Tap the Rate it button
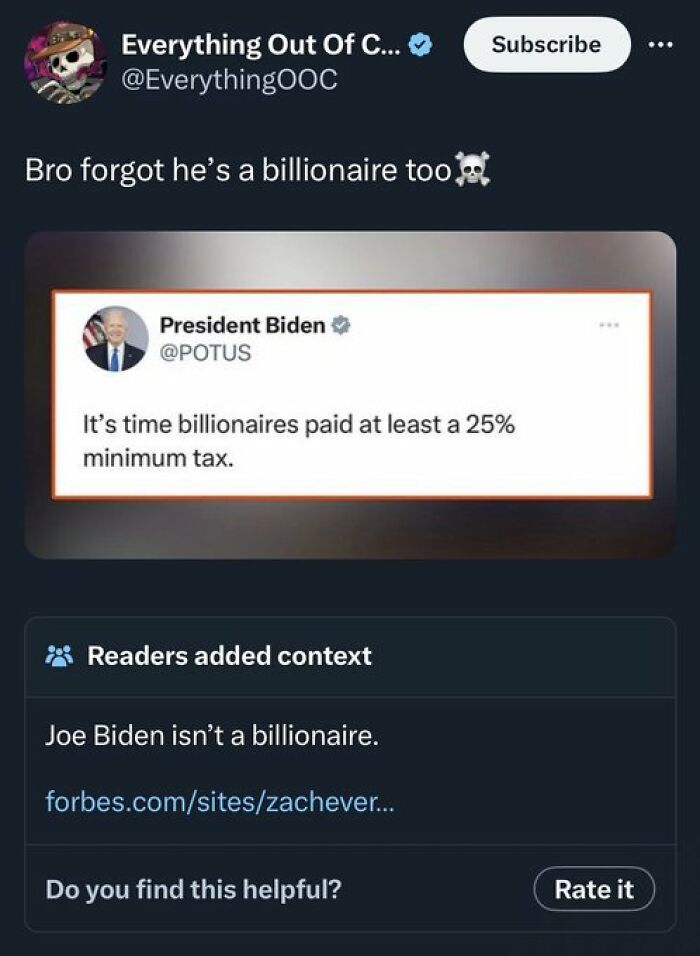 point(594,888)
